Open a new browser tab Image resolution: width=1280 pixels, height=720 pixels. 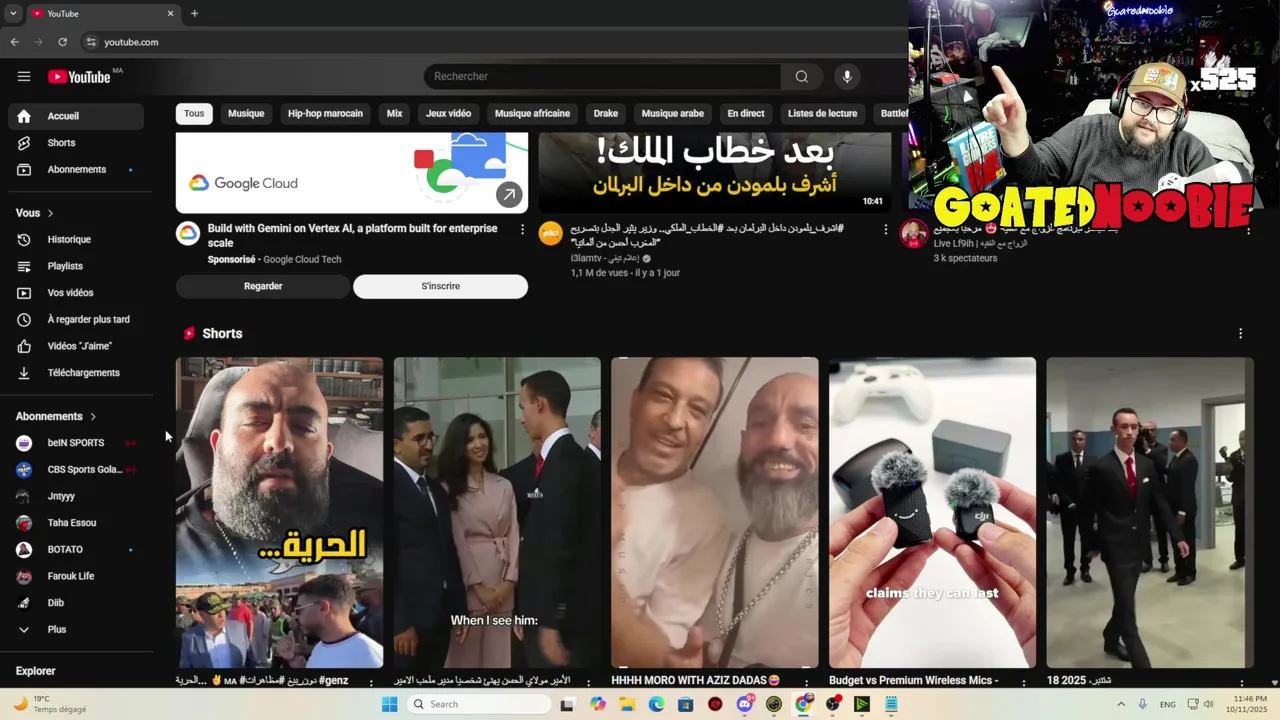coord(194,14)
